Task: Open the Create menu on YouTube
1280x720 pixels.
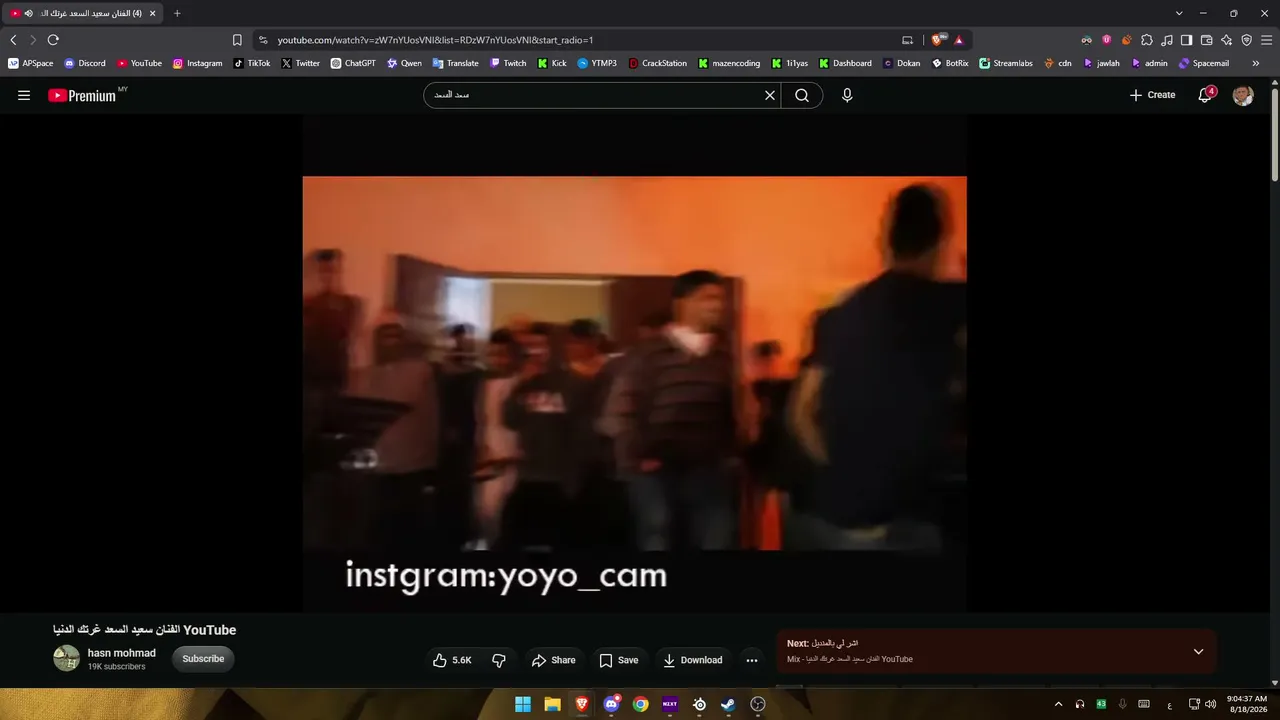Action: [1152, 95]
